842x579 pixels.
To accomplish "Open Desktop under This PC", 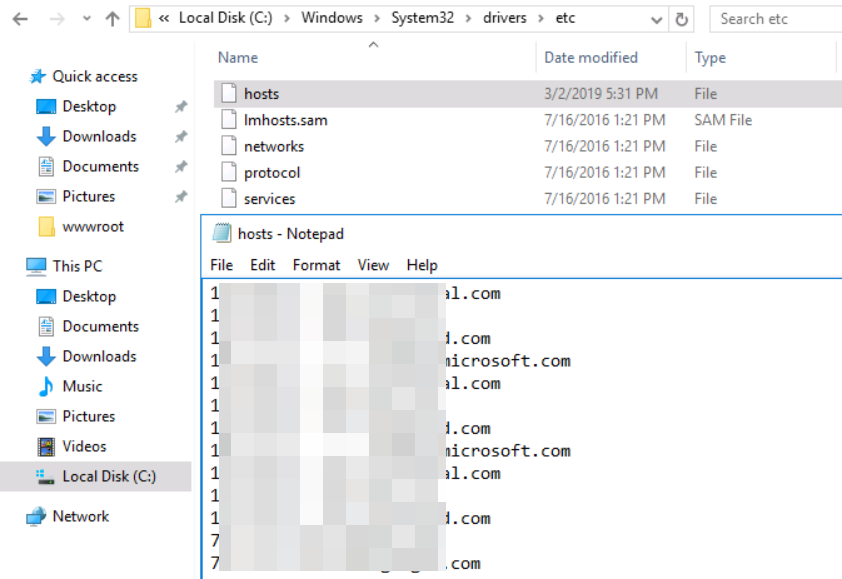I will pyautogui.click(x=89, y=296).
